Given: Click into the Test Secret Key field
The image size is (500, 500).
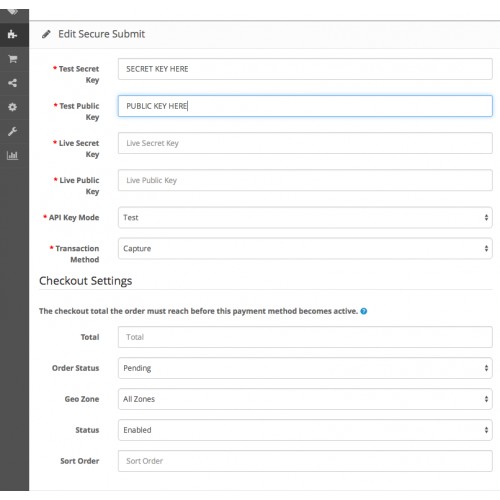Looking at the screenshot, I should tap(305, 69).
